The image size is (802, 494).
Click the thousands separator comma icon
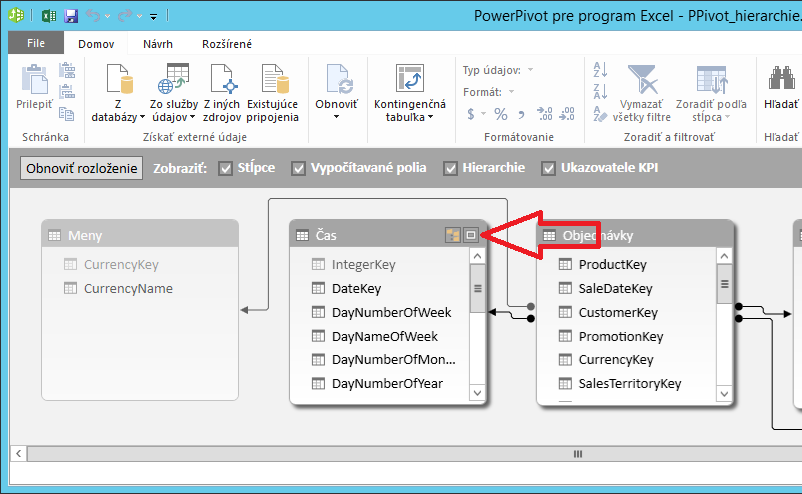coord(521,115)
